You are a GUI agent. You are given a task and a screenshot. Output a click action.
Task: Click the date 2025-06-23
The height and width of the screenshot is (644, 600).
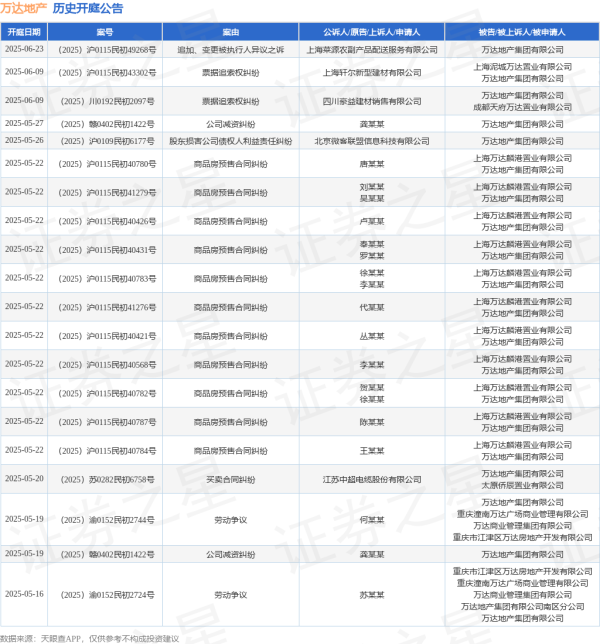pos(24,49)
